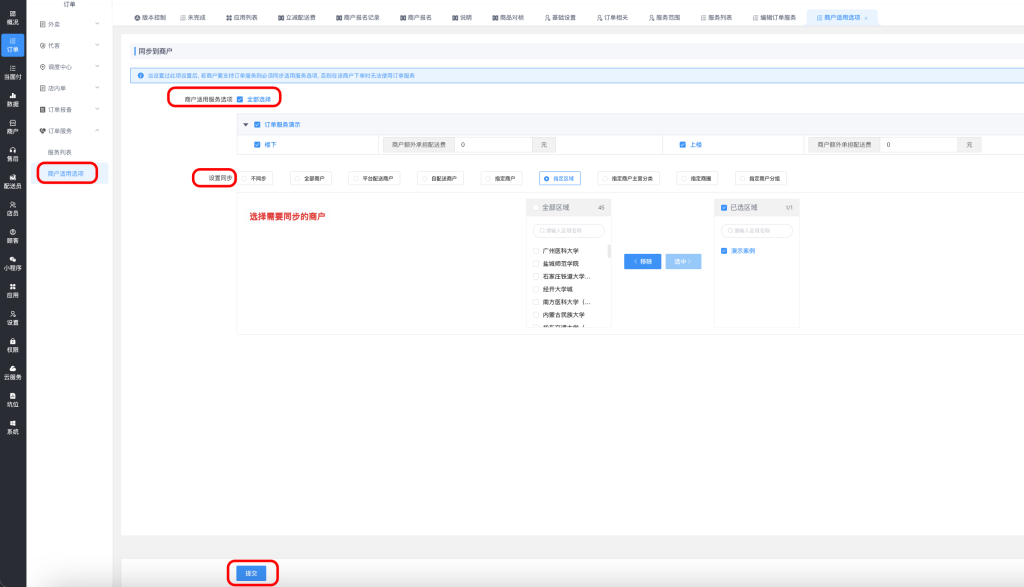Viewport: 1024px width, 587px height.
Task: Toggle the 全部选择 select-all checkbox
Action: click(240, 99)
